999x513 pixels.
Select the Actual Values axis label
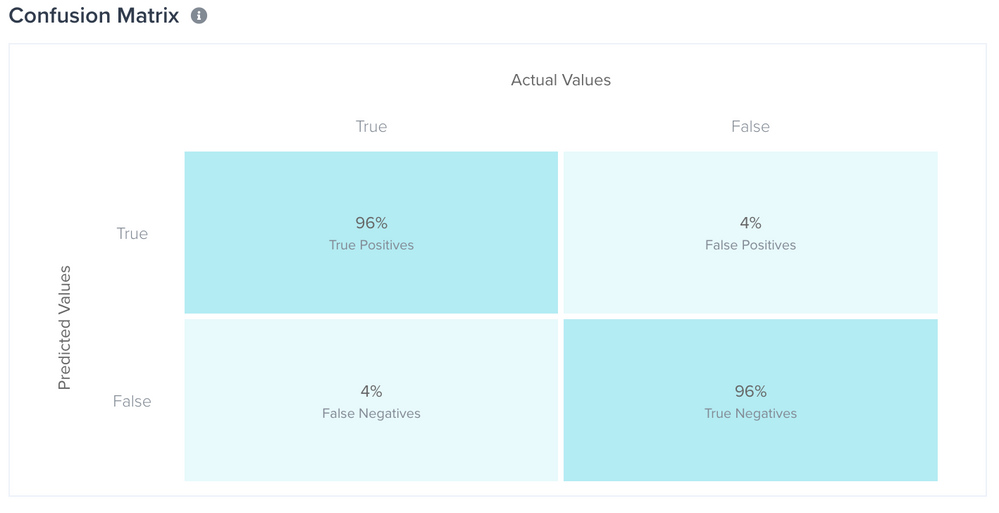tap(560, 80)
